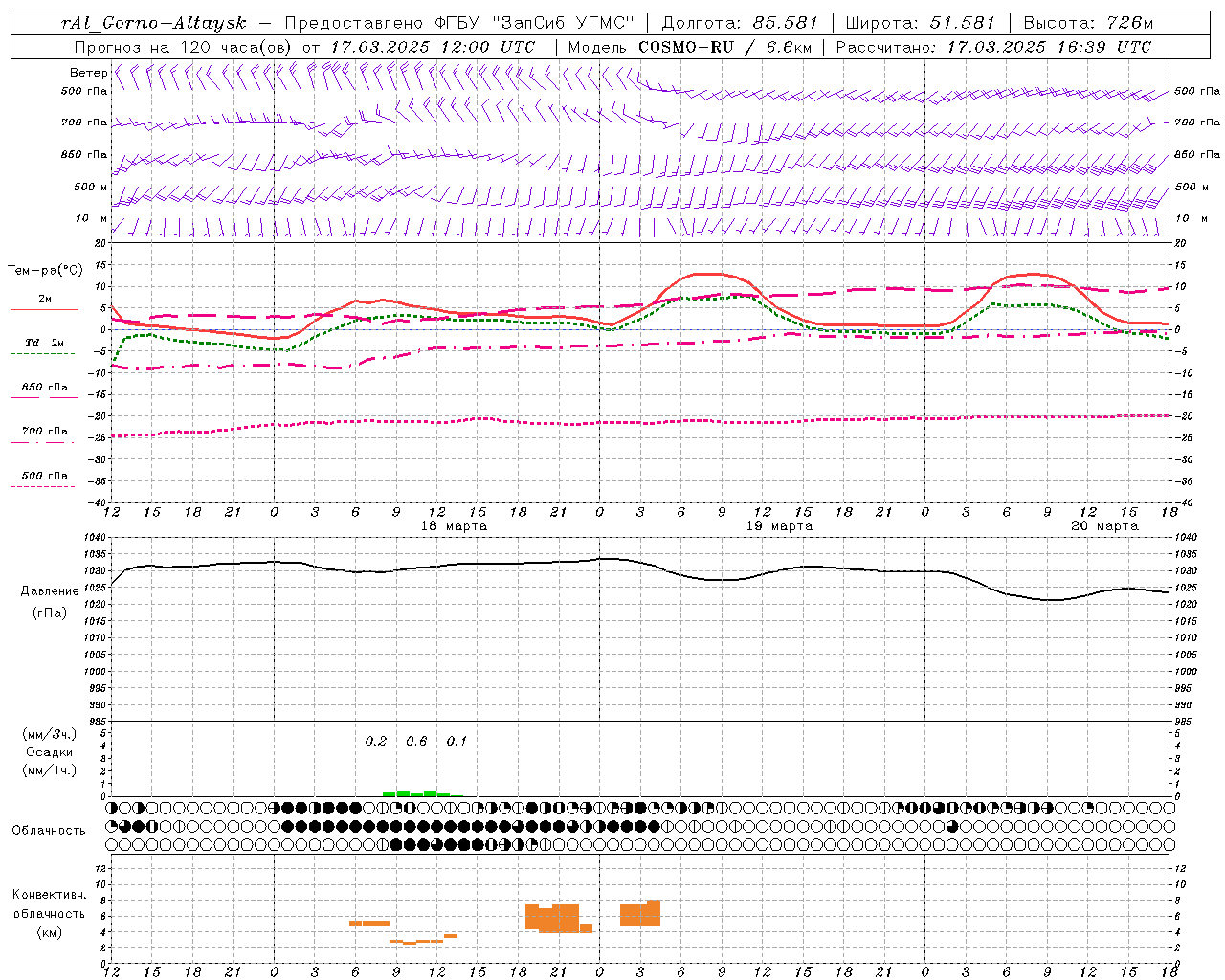Click the (мм/1ч.) precipitation unit label
This screenshot has width=1225, height=980.
[50, 770]
